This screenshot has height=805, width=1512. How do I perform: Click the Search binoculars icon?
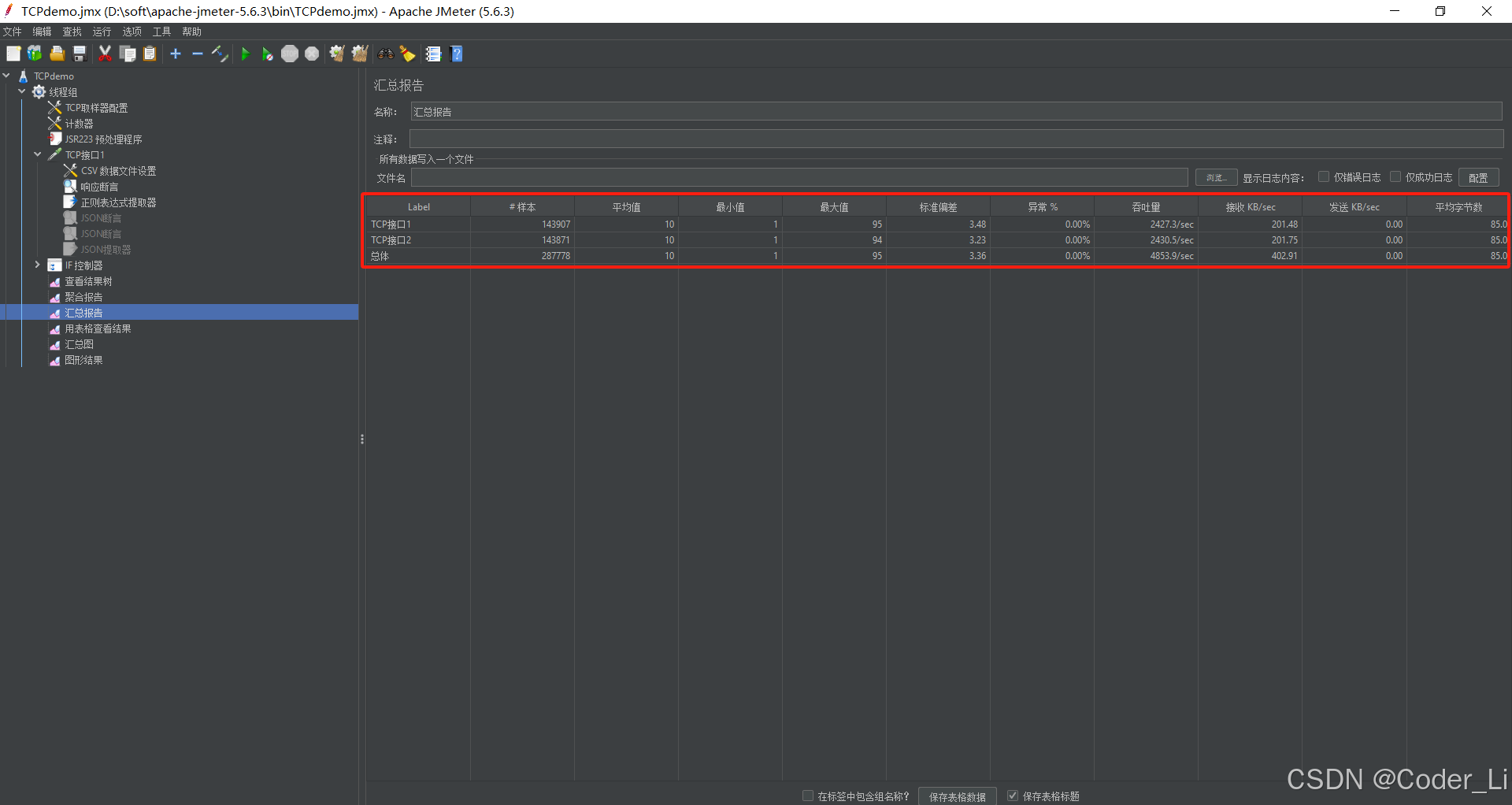point(386,54)
